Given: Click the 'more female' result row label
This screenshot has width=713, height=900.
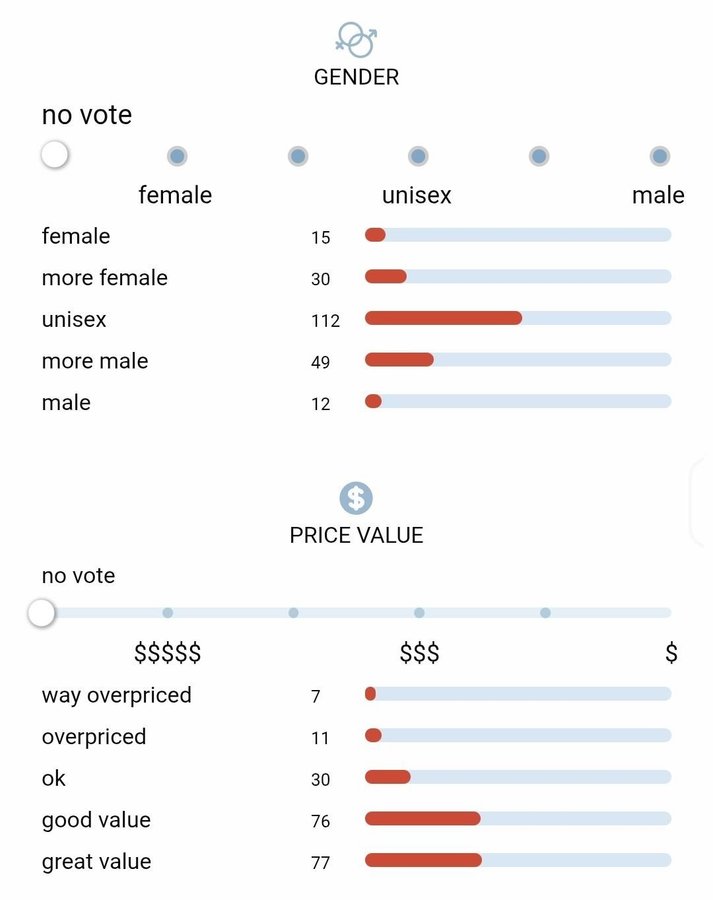Looking at the screenshot, I should point(104,278).
